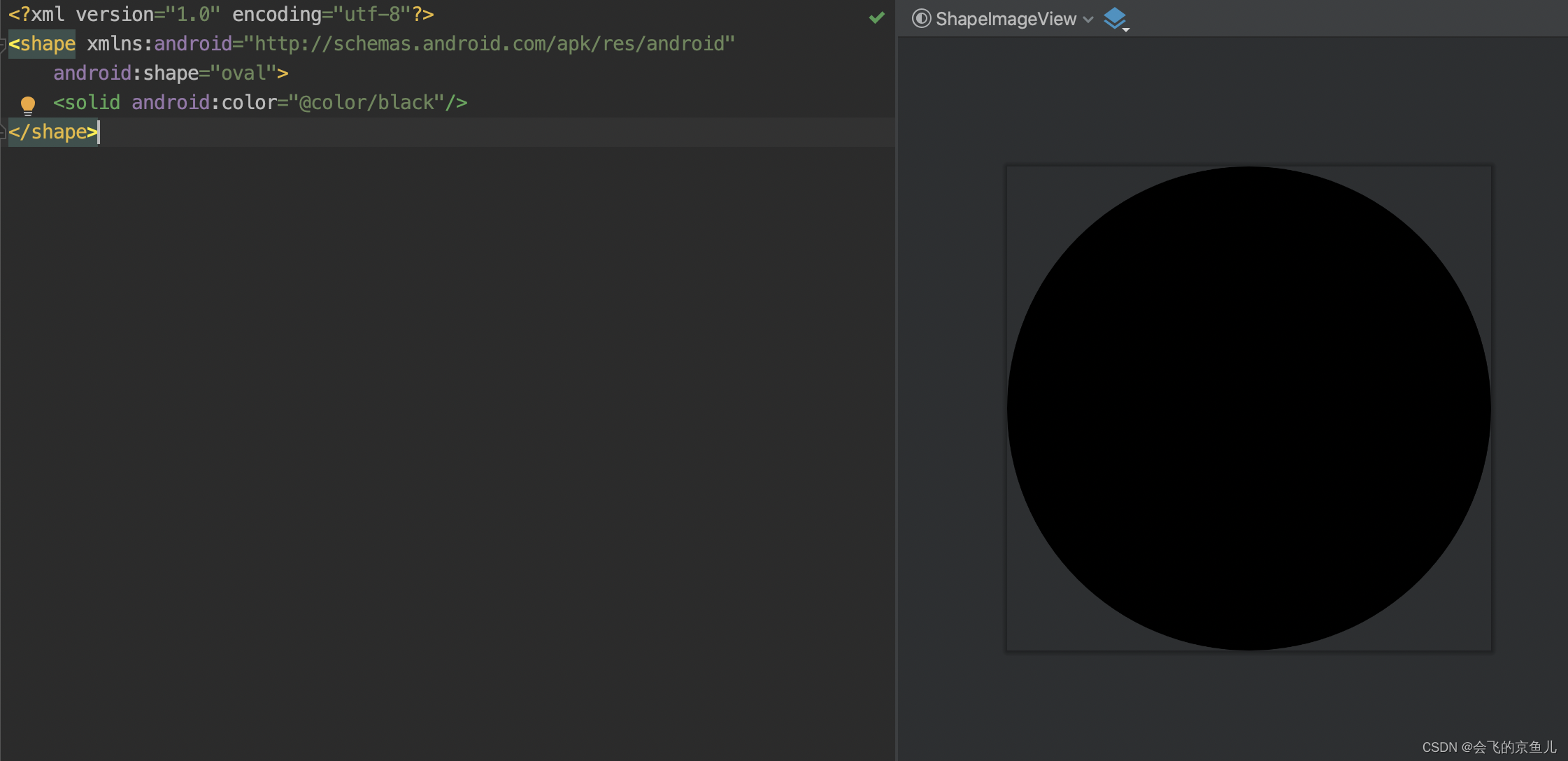Click the black oval preview image
1568x761 pixels.
point(1248,408)
